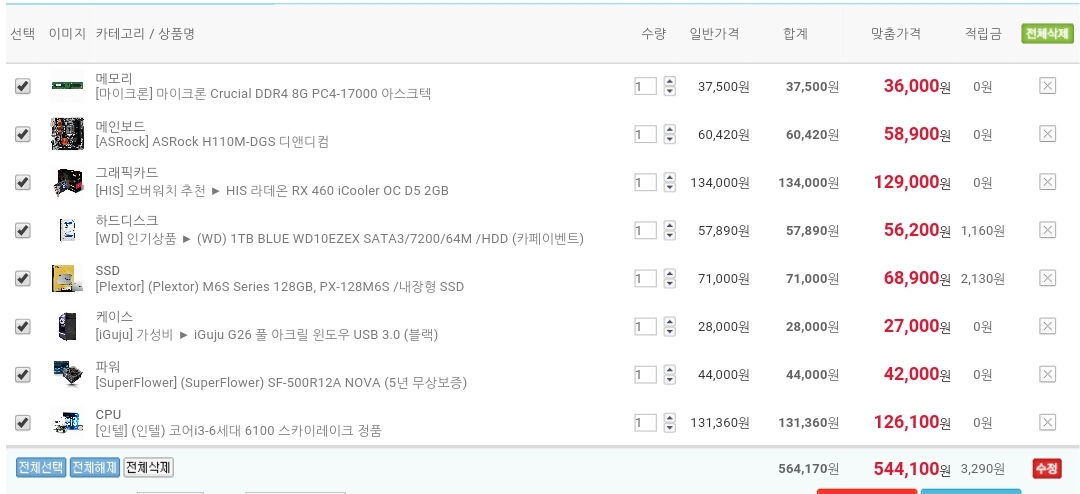Remove the 메인보드 ASRock H110M-DGS row with X

pos(1046,134)
